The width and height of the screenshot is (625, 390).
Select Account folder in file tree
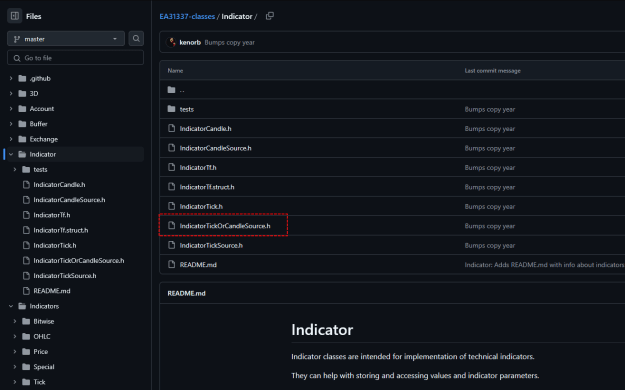click(x=41, y=109)
